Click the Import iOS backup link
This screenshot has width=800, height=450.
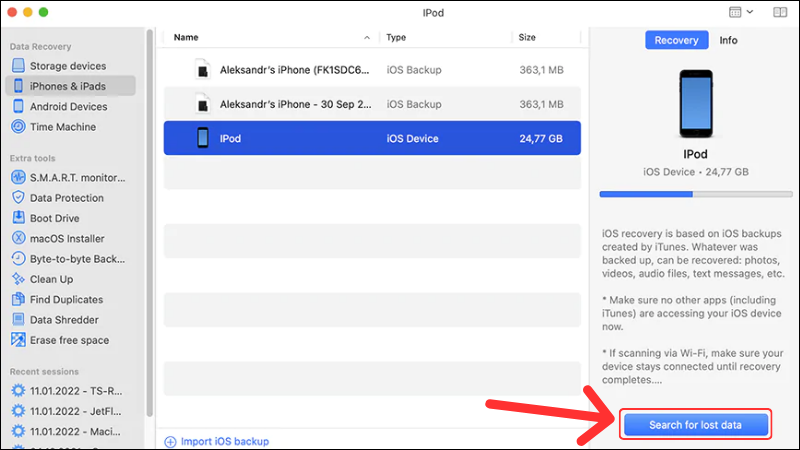point(224,441)
